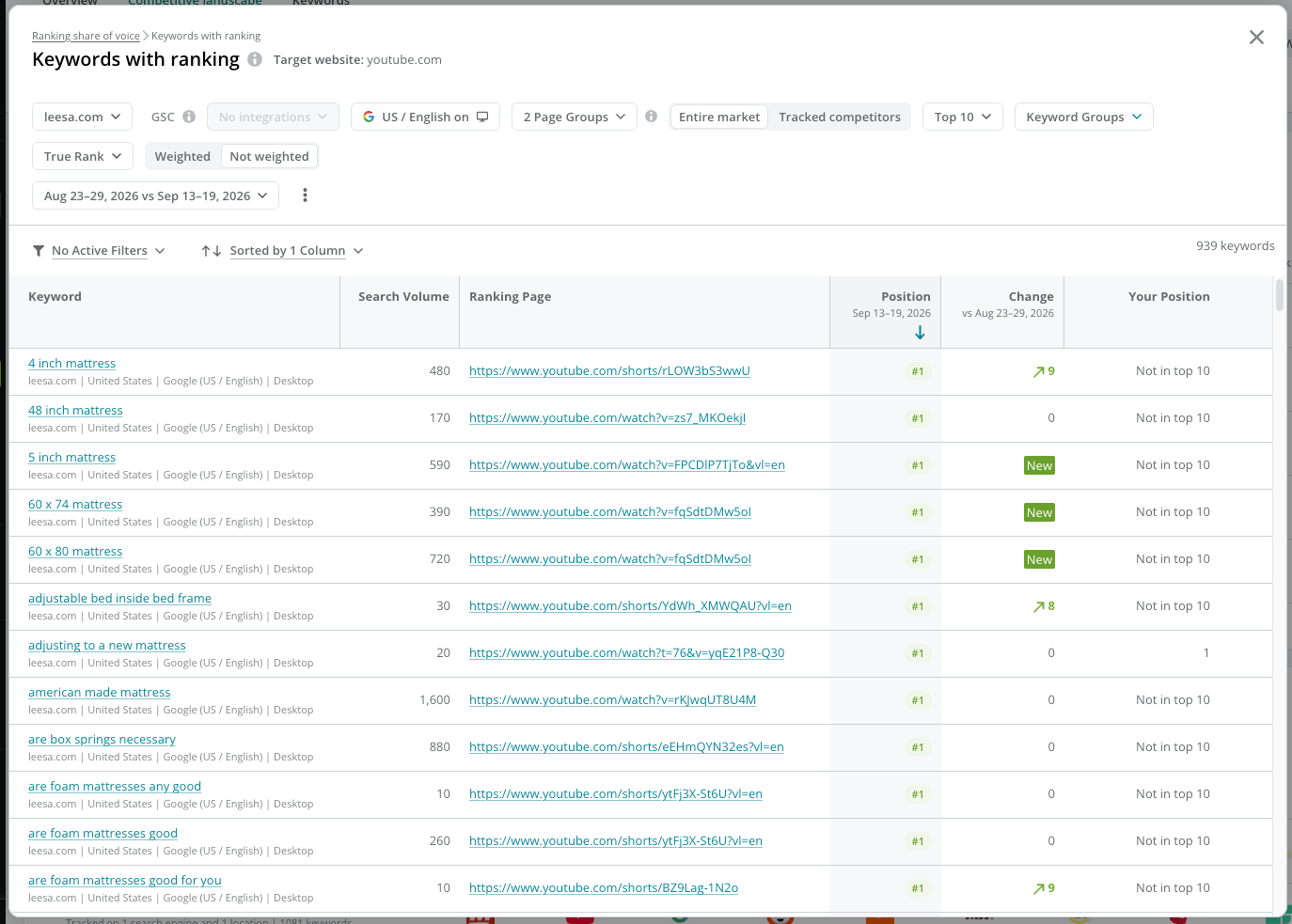Click rank up arrow for 4 inch mattress
1292x924 pixels.
coord(1039,372)
